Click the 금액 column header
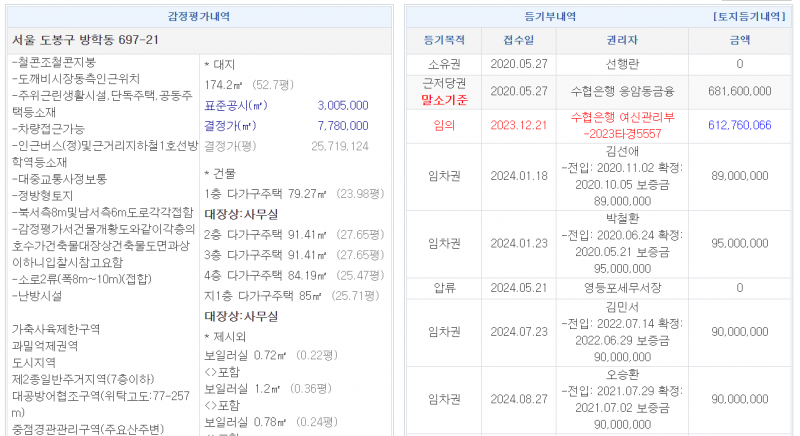Viewport: 800px width, 436px height. pyautogui.click(x=739, y=41)
